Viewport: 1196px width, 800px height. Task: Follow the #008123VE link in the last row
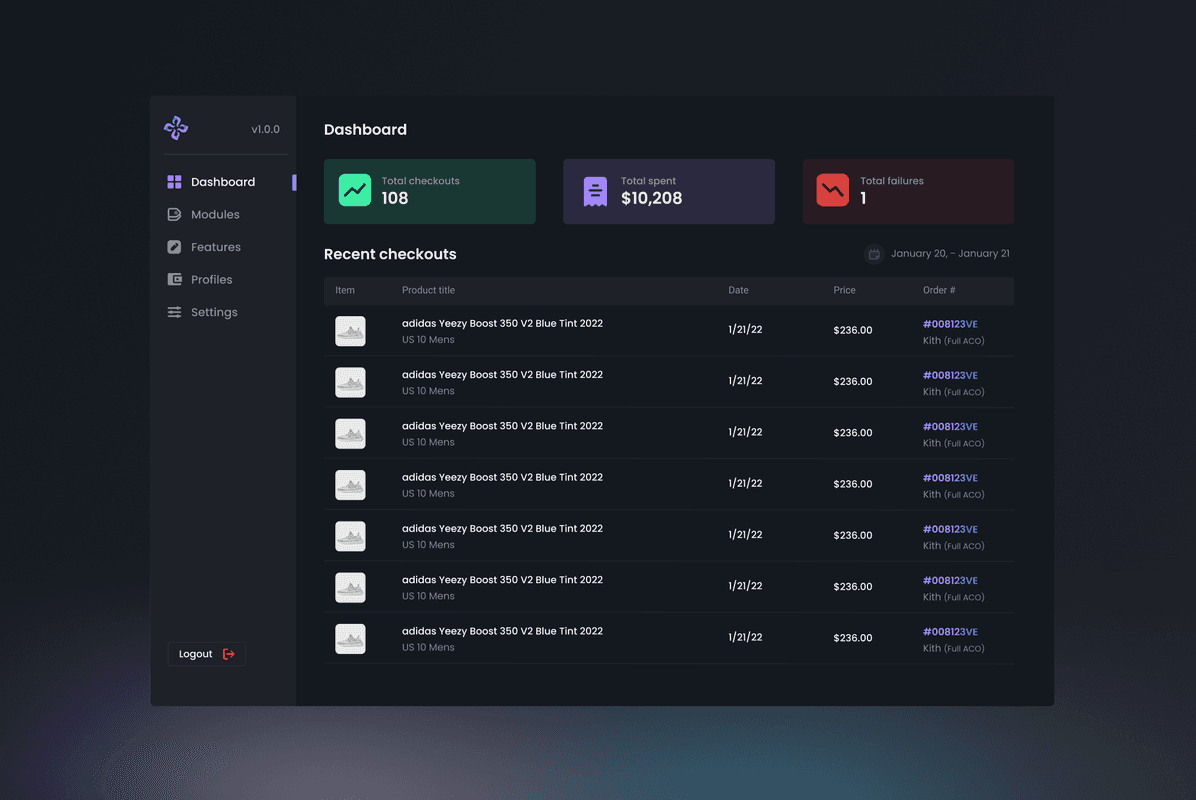coord(950,631)
